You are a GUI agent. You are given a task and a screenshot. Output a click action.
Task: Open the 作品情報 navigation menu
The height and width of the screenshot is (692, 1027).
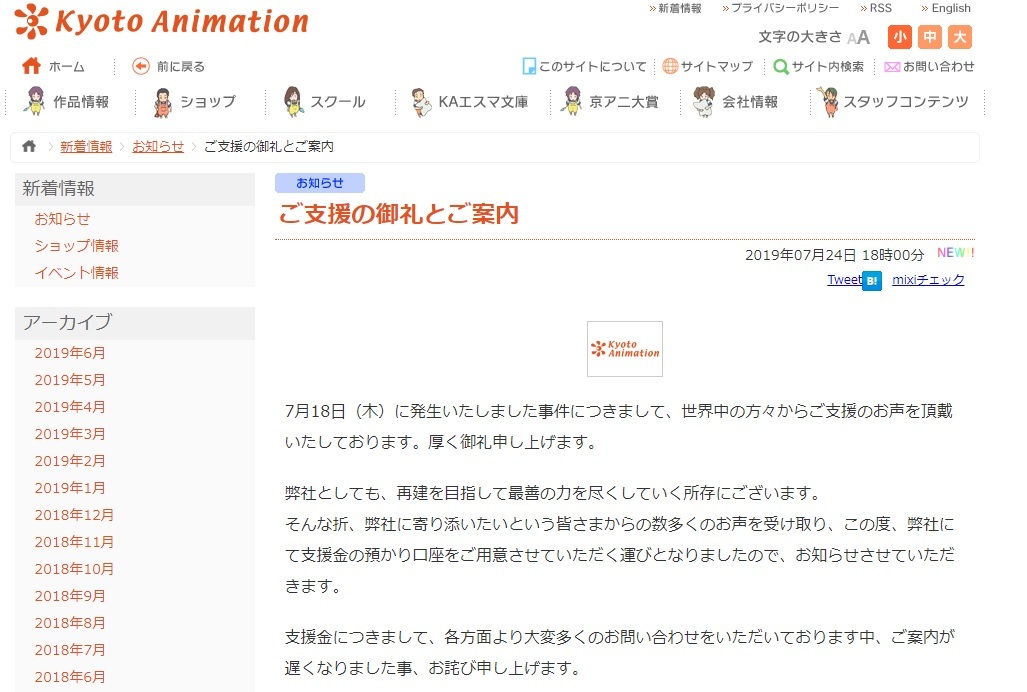point(68,102)
